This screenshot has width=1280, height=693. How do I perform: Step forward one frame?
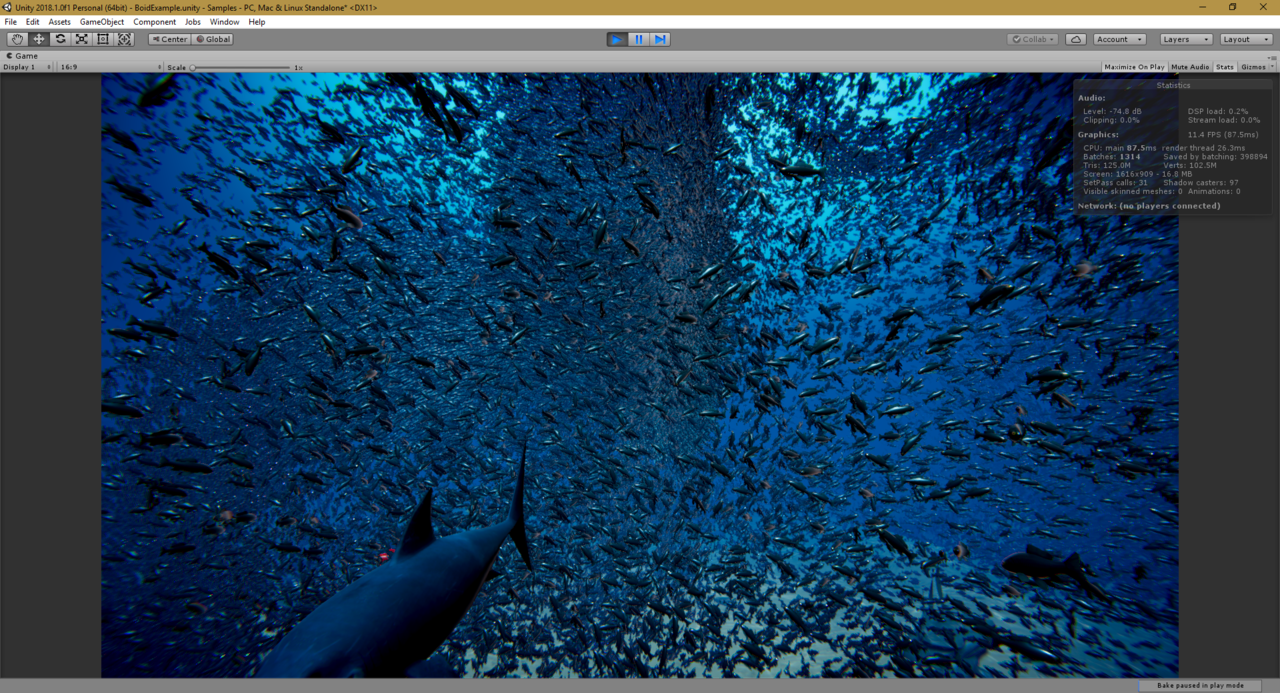pyautogui.click(x=660, y=39)
